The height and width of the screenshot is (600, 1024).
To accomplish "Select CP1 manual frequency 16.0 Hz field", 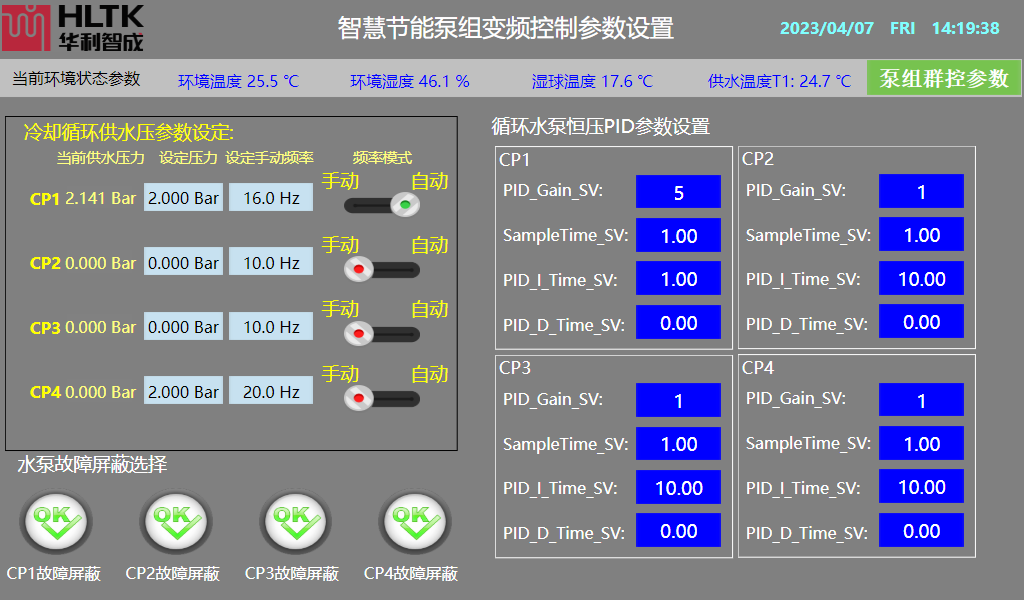I will click(271, 198).
